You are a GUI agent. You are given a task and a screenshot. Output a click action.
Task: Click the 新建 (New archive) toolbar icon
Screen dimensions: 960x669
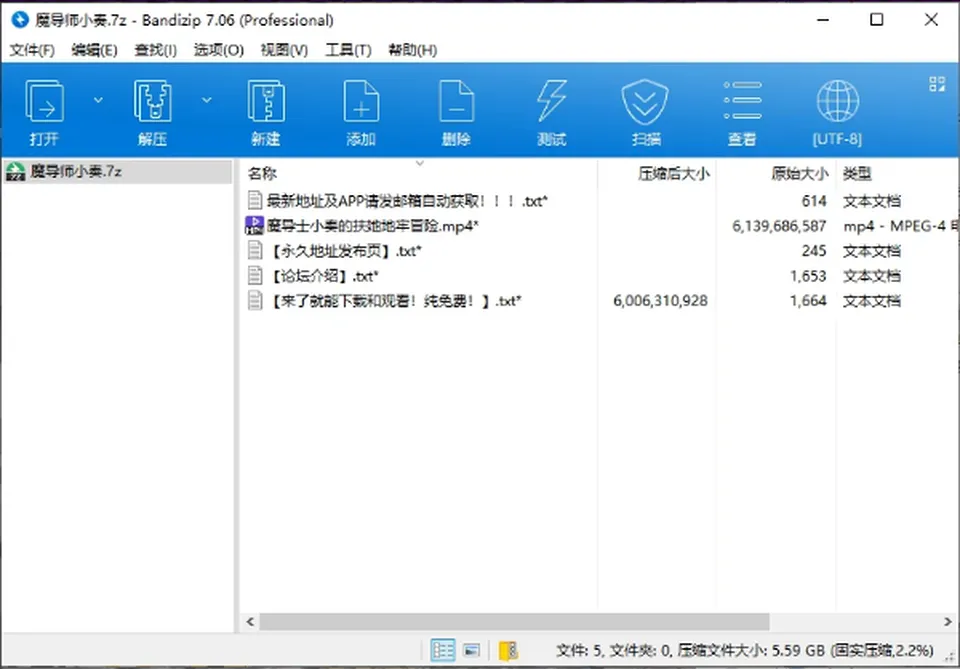pyautogui.click(x=266, y=102)
